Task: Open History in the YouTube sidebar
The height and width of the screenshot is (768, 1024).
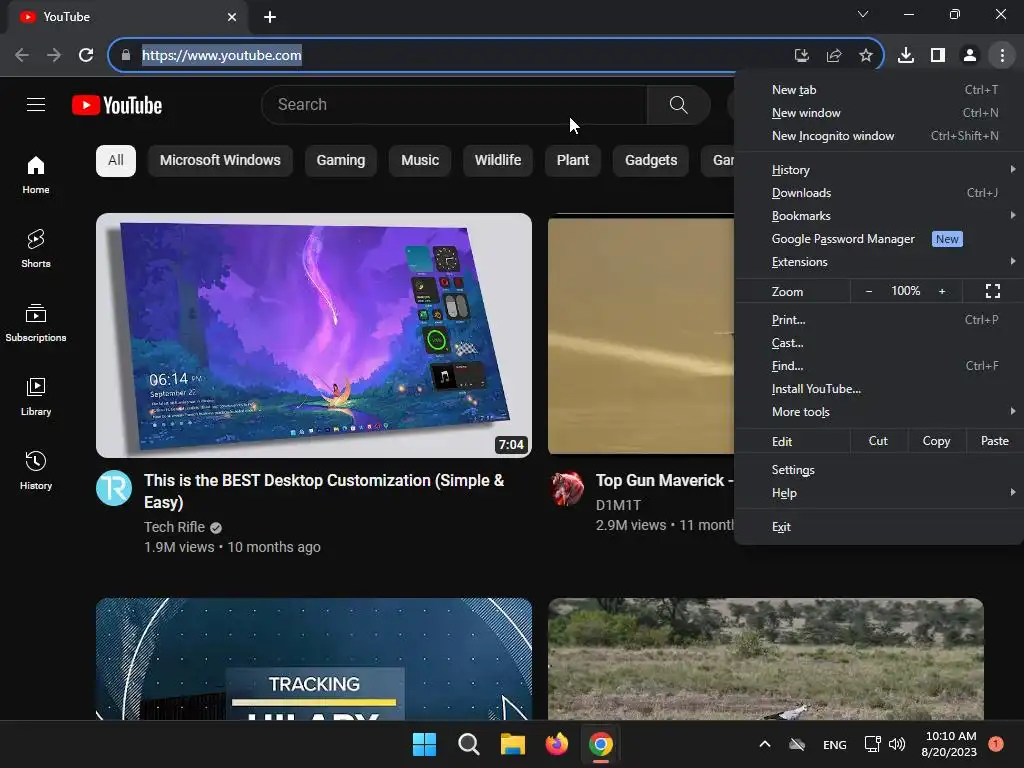Action: pyautogui.click(x=36, y=470)
